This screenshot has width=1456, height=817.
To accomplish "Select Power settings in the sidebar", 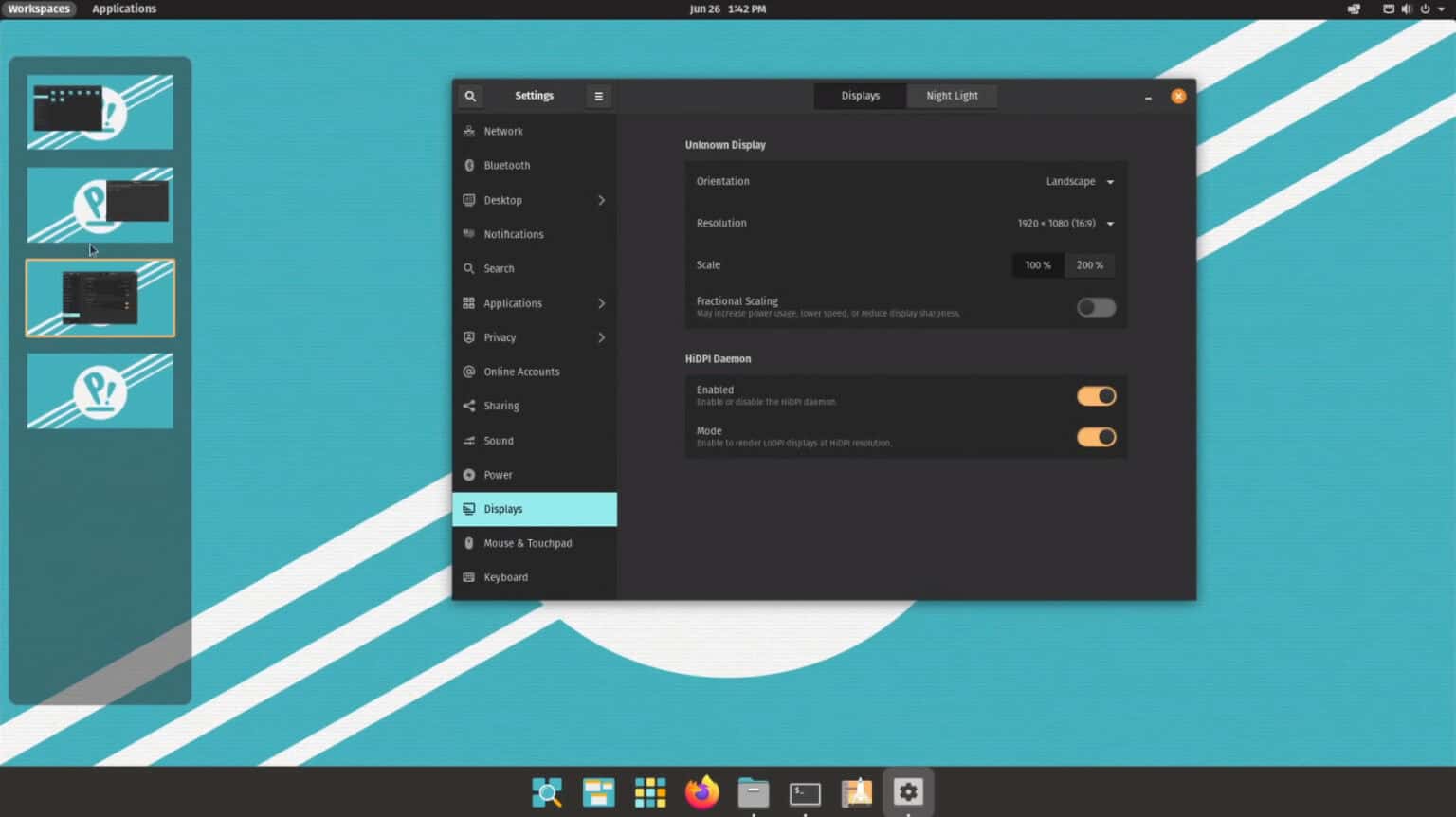I will click(x=498, y=475).
